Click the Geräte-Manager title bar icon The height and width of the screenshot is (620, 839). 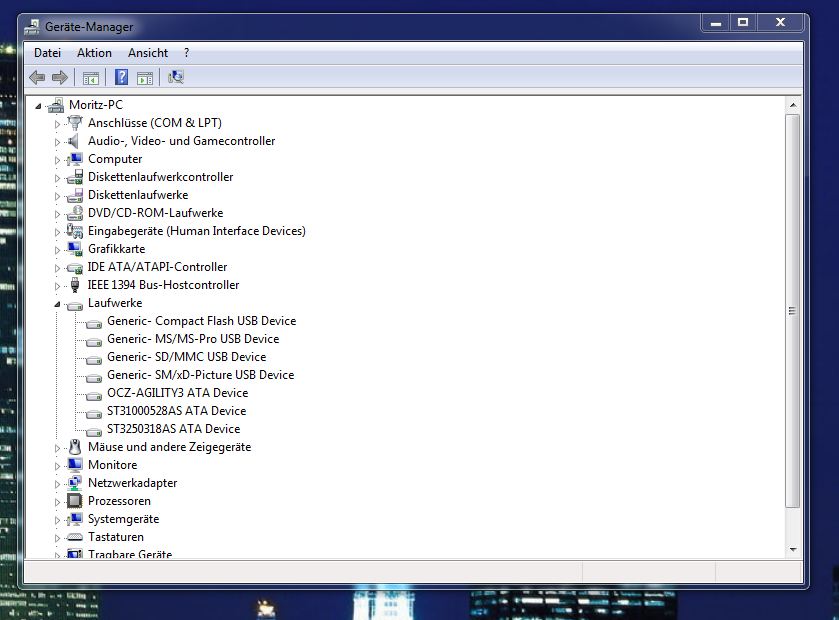[x=32, y=27]
